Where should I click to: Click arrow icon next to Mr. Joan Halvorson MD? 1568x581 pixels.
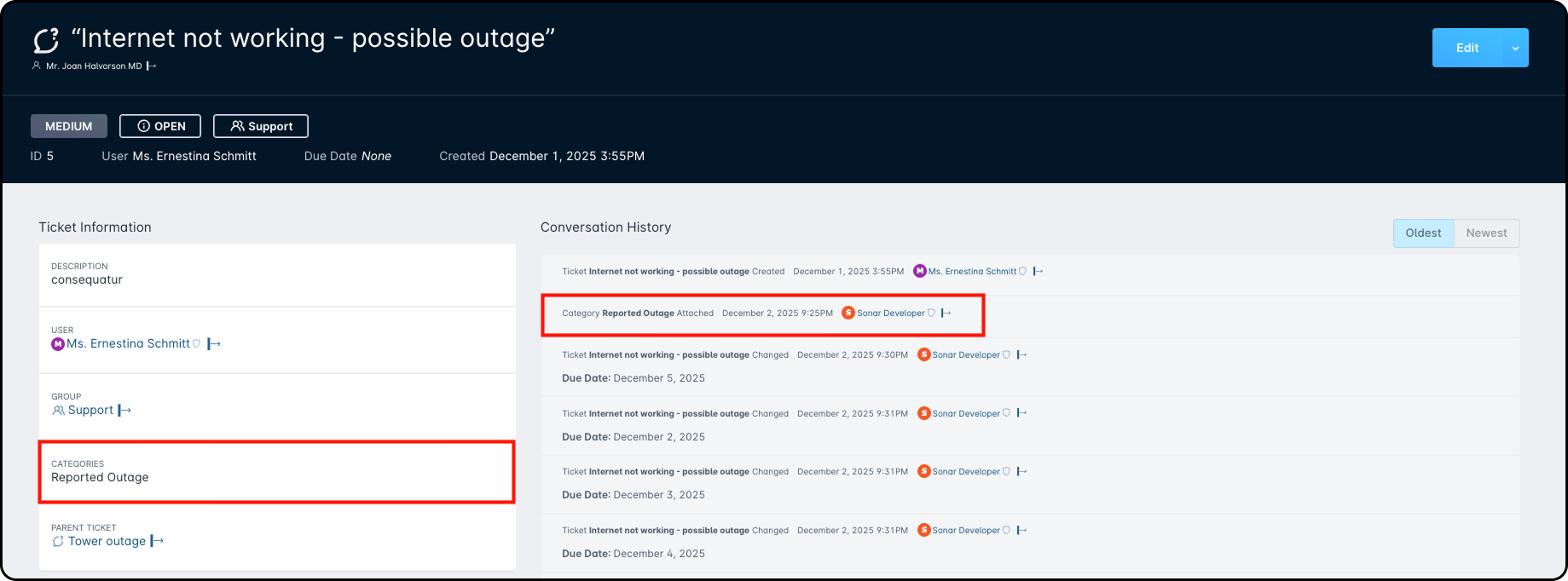pos(151,66)
